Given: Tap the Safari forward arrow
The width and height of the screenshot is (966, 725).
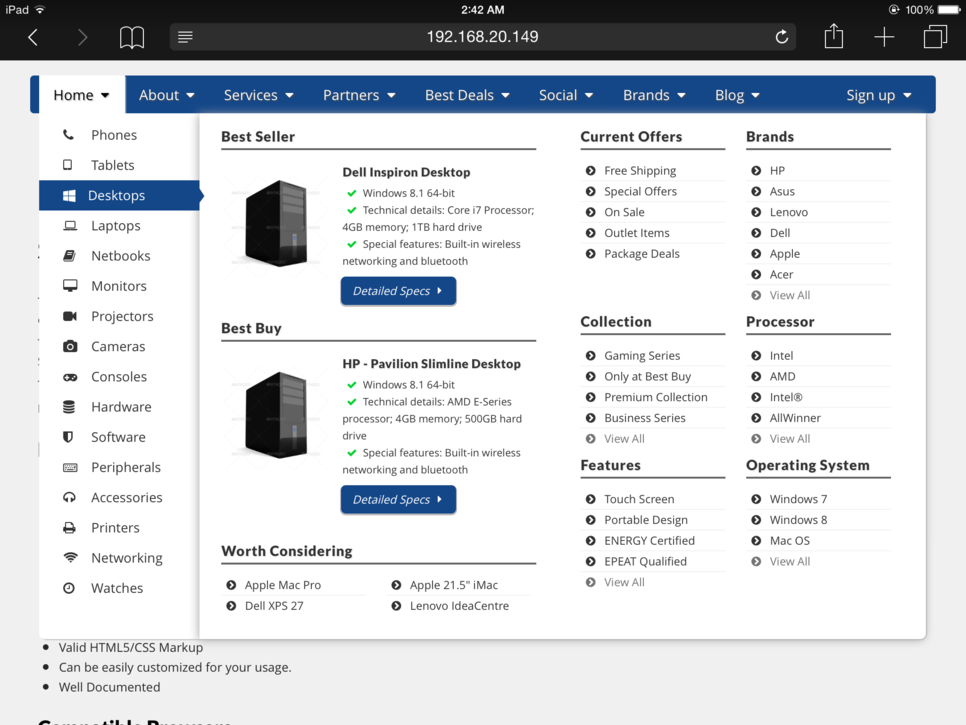Looking at the screenshot, I should coord(82,38).
